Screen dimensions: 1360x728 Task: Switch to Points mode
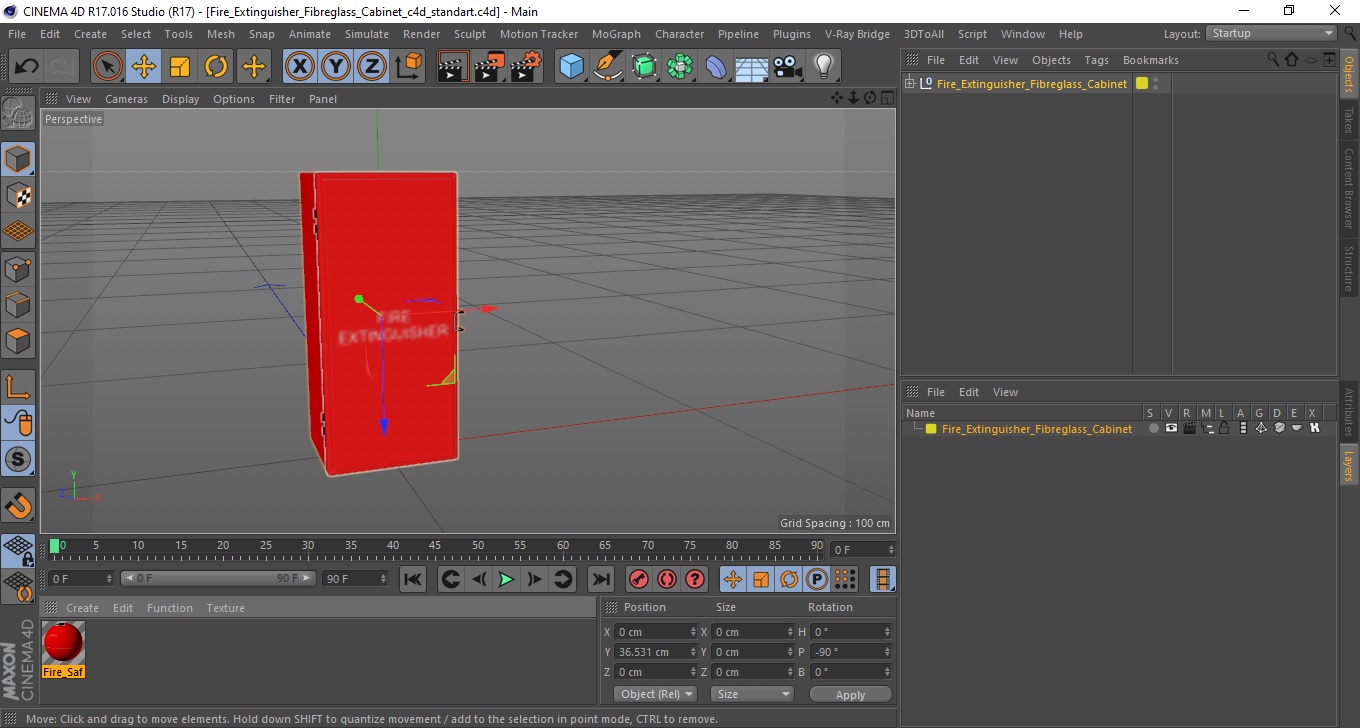point(18,268)
